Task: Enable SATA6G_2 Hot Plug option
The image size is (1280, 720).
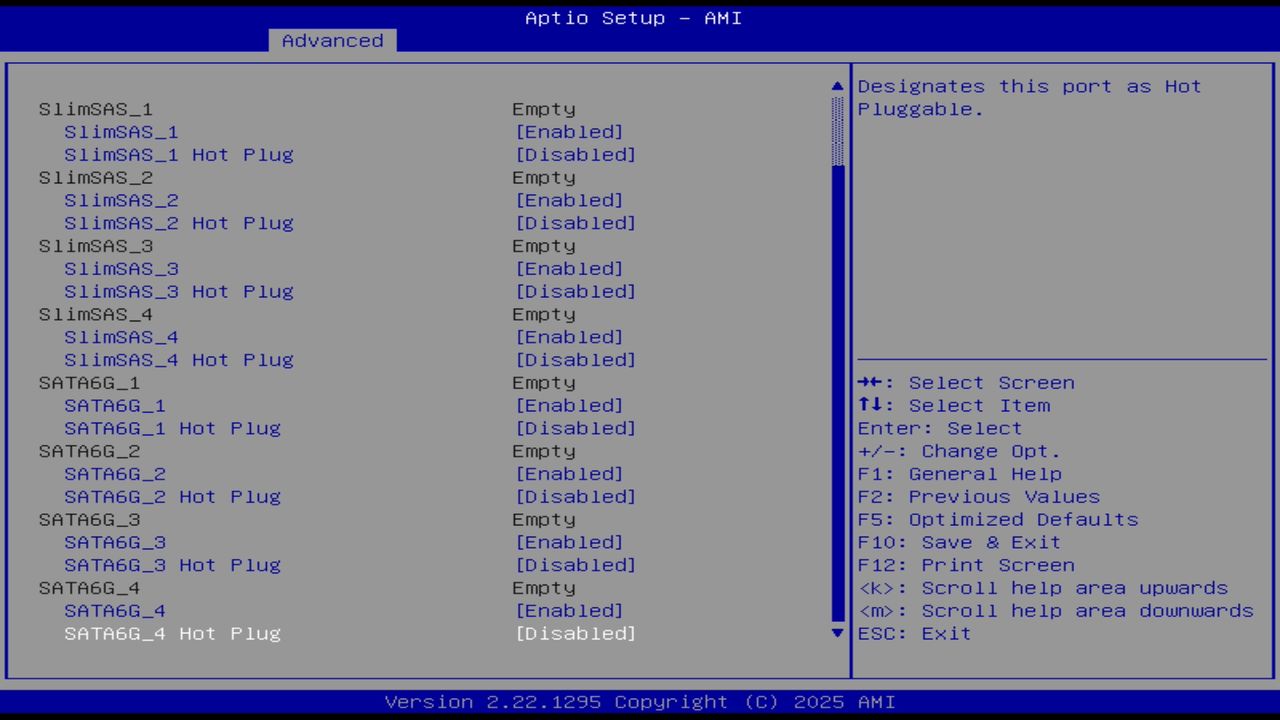Action: 576,496
